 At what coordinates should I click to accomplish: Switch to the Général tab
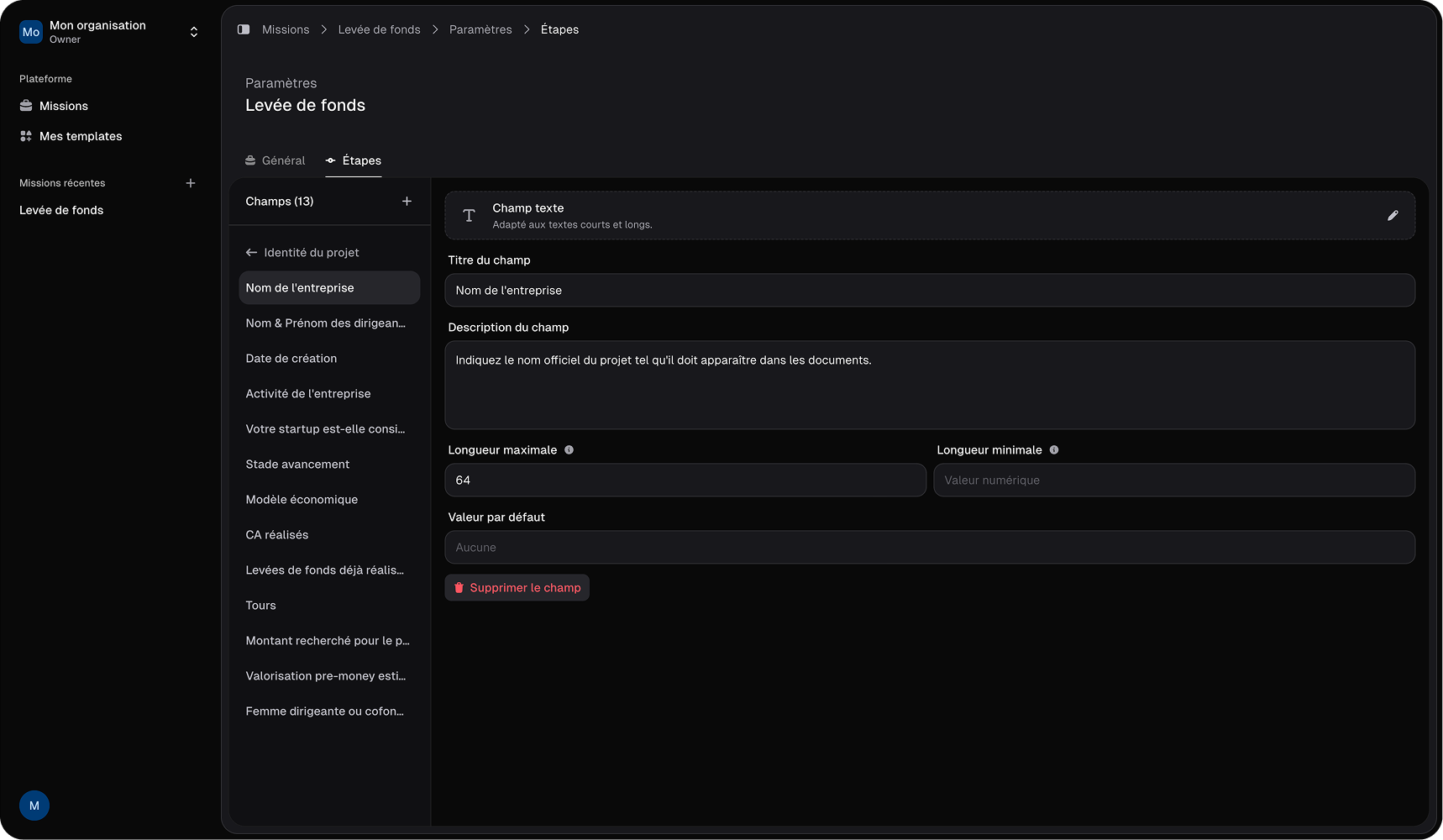275,160
